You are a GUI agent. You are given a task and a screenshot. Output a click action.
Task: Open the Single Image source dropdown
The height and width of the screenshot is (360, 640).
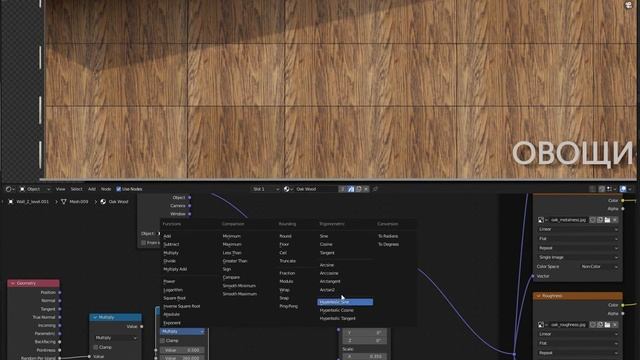[578, 258]
